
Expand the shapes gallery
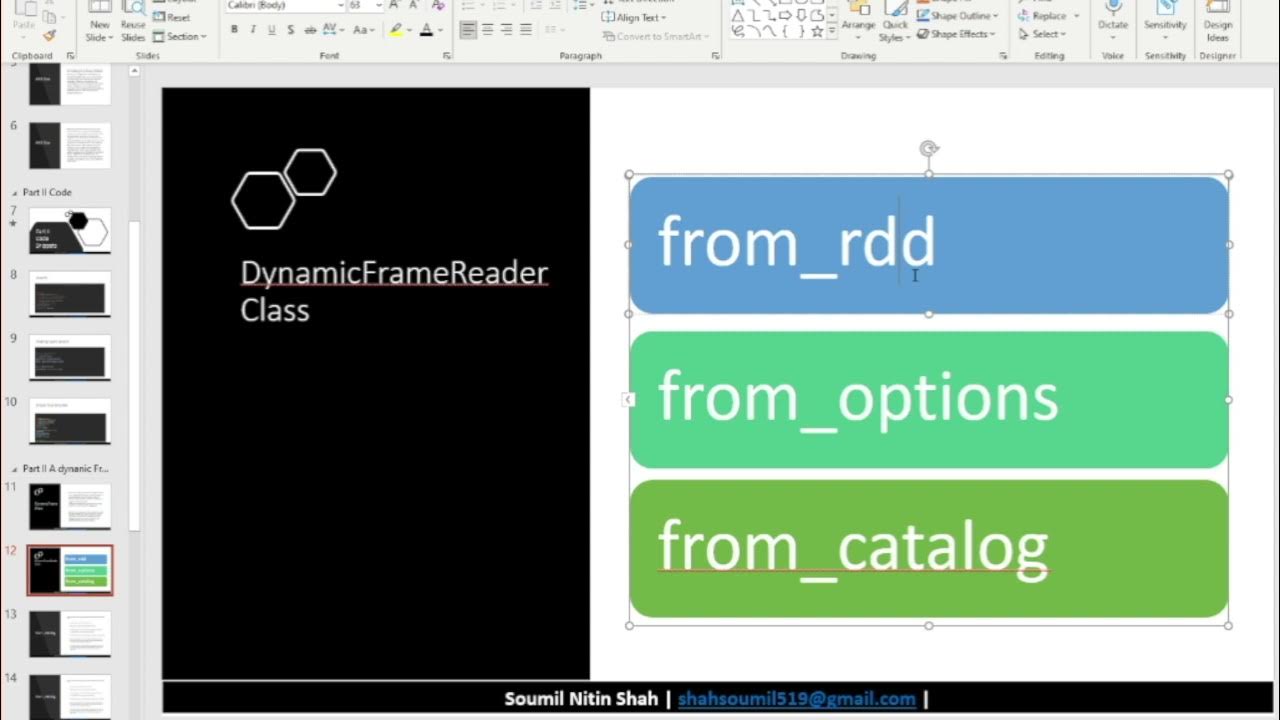tap(832, 32)
